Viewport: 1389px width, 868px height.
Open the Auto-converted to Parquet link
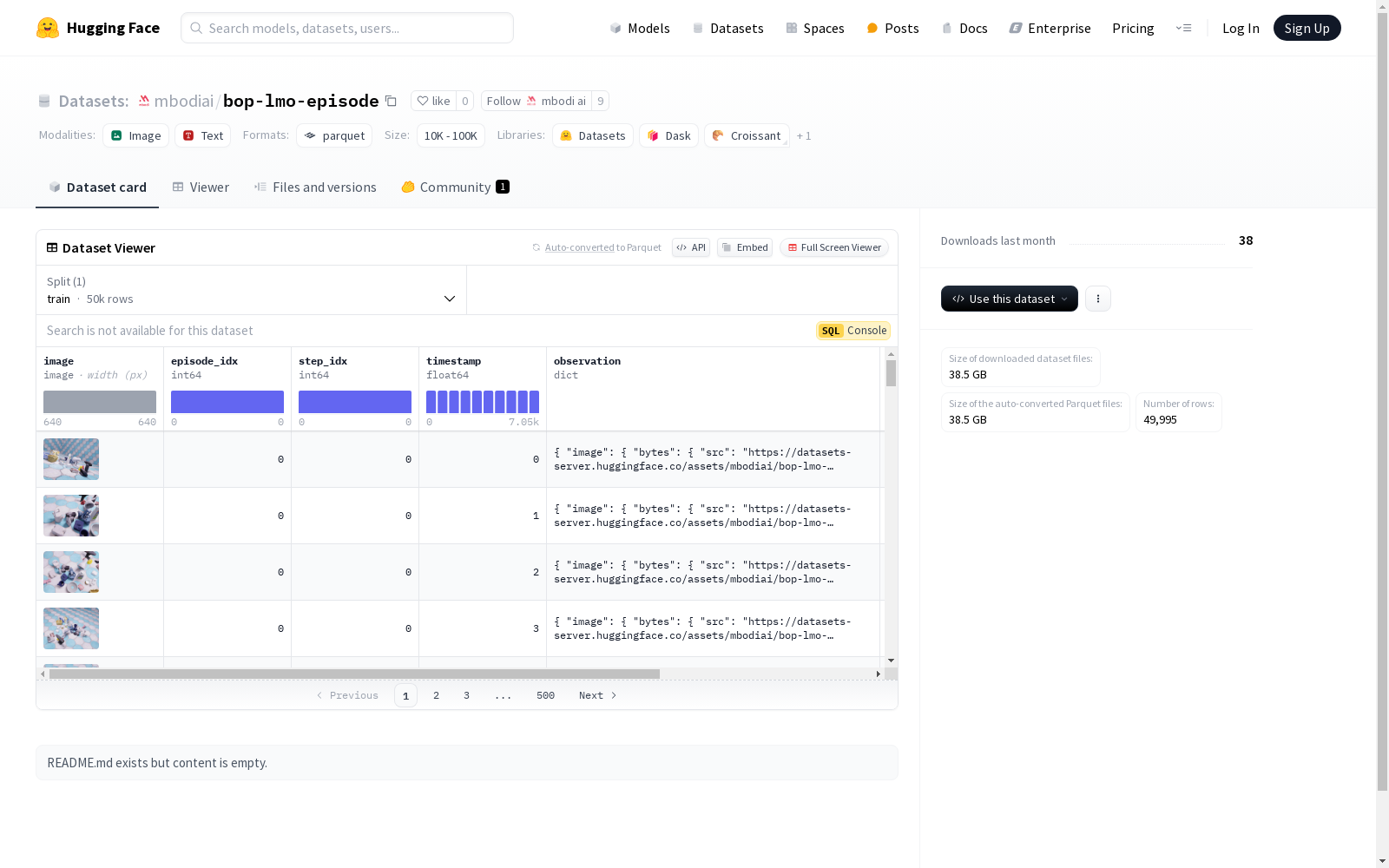579,248
